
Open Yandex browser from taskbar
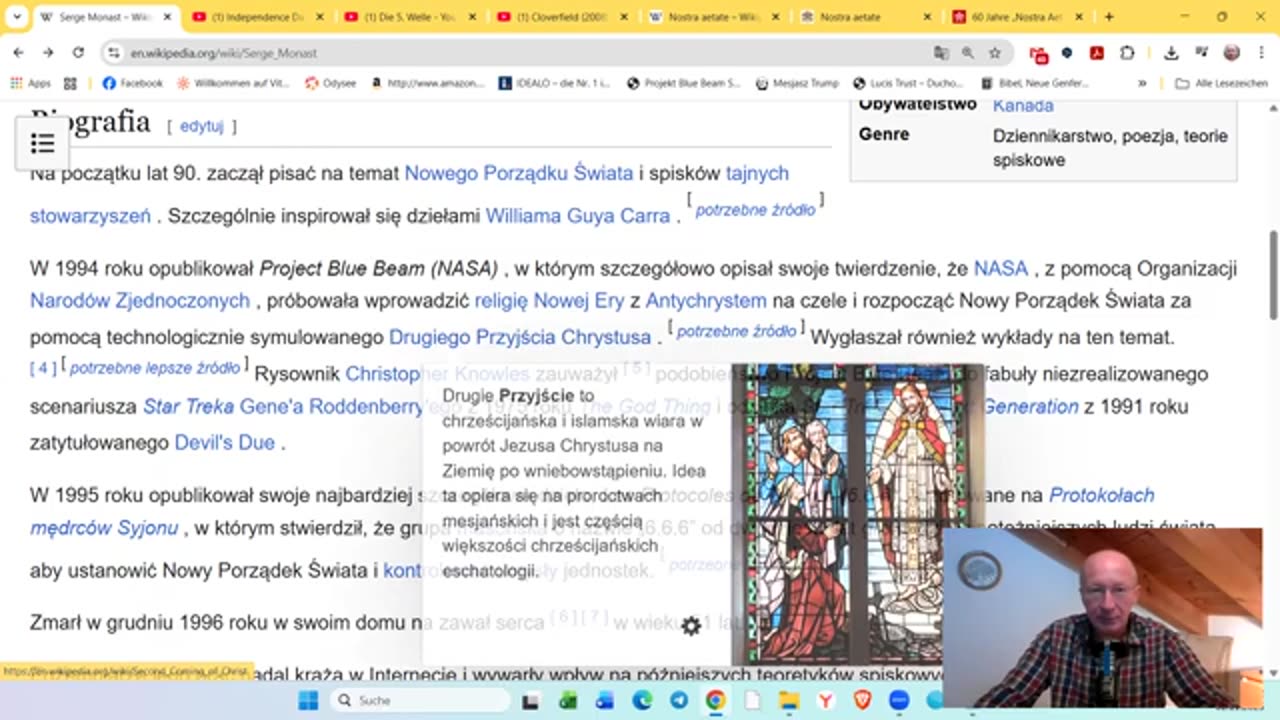pos(826,700)
